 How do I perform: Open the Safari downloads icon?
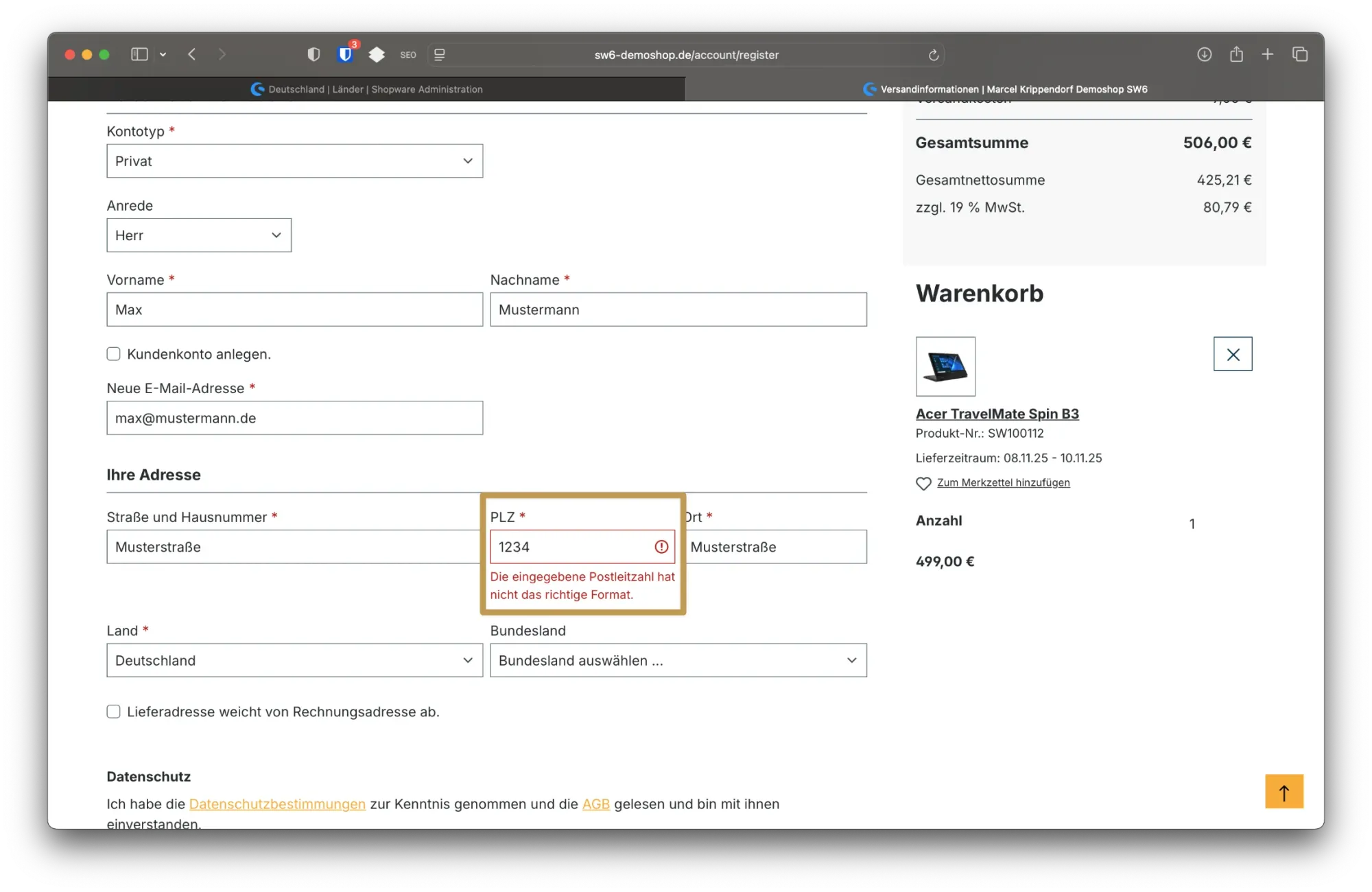point(1204,54)
